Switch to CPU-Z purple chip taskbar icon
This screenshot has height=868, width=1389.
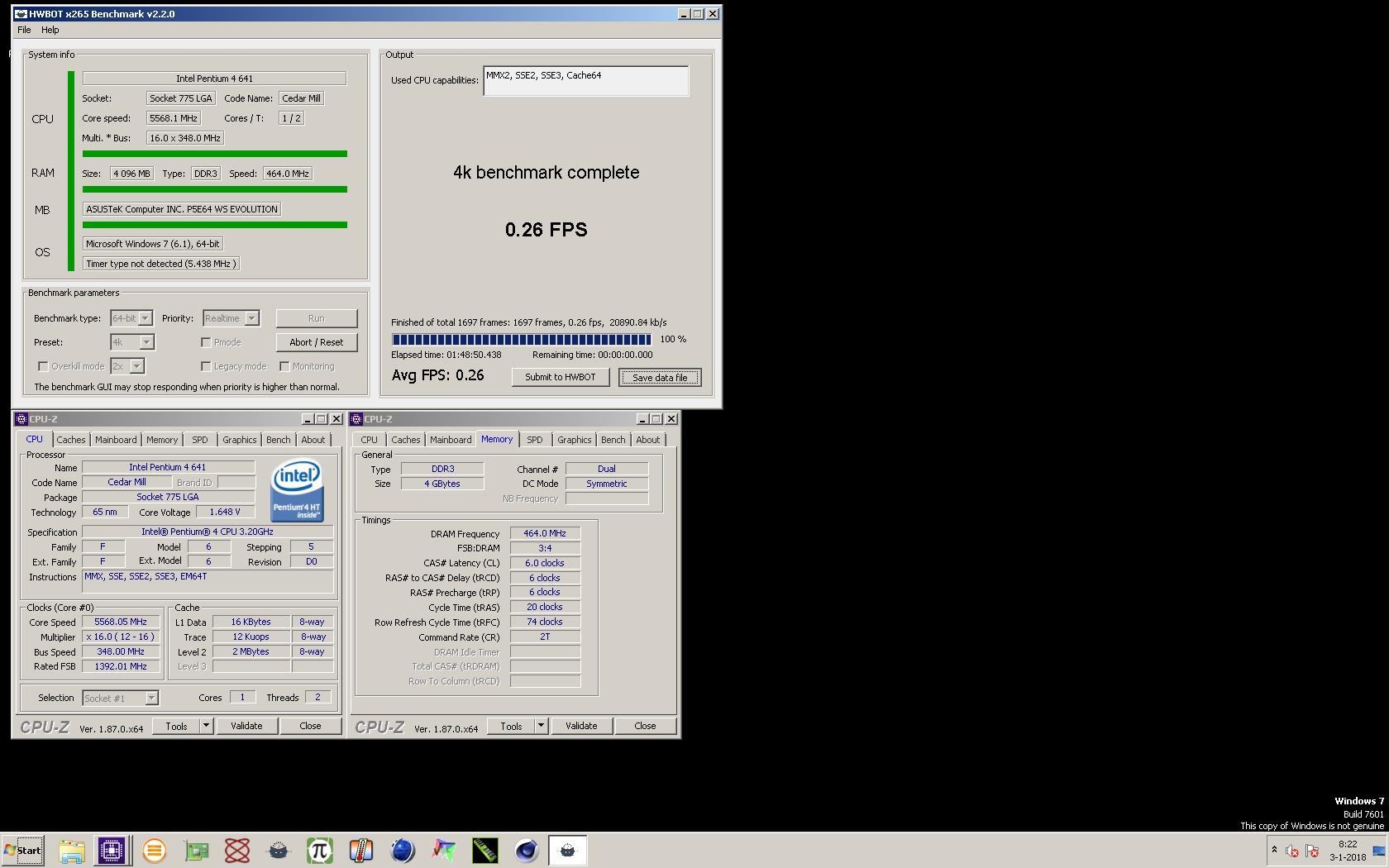pyautogui.click(x=112, y=850)
